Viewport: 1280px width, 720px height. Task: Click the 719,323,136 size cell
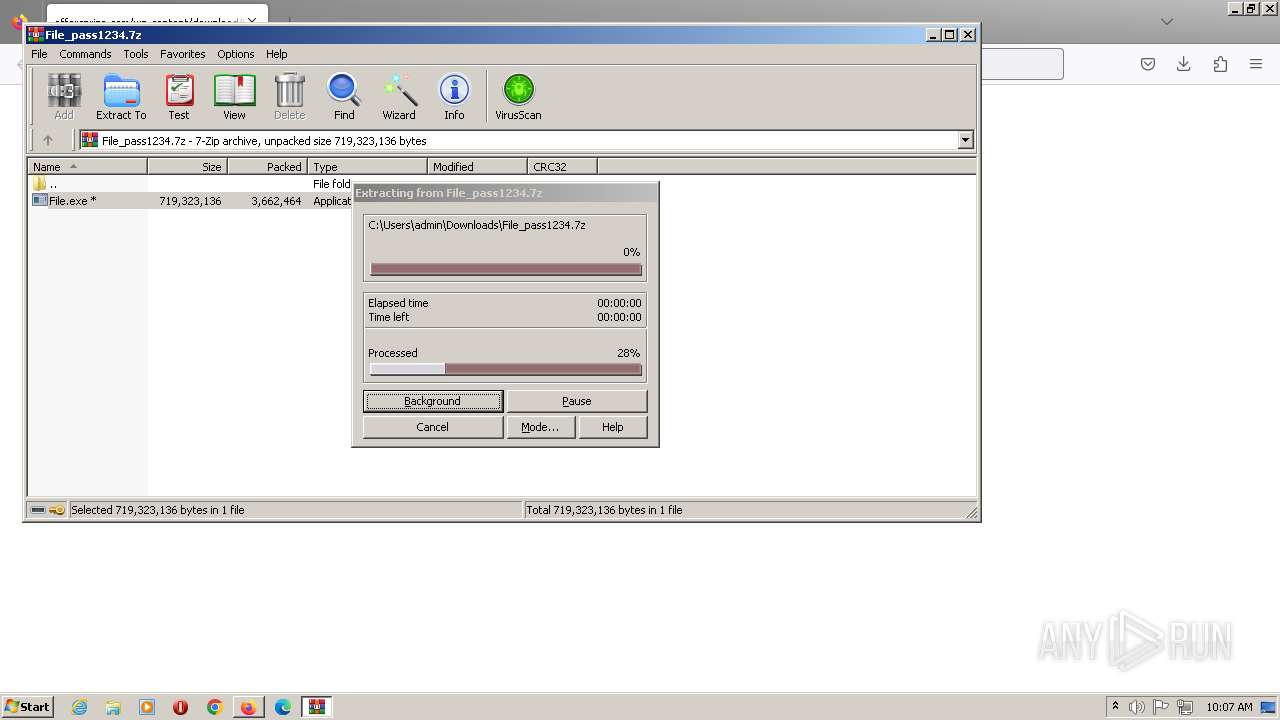(x=190, y=201)
